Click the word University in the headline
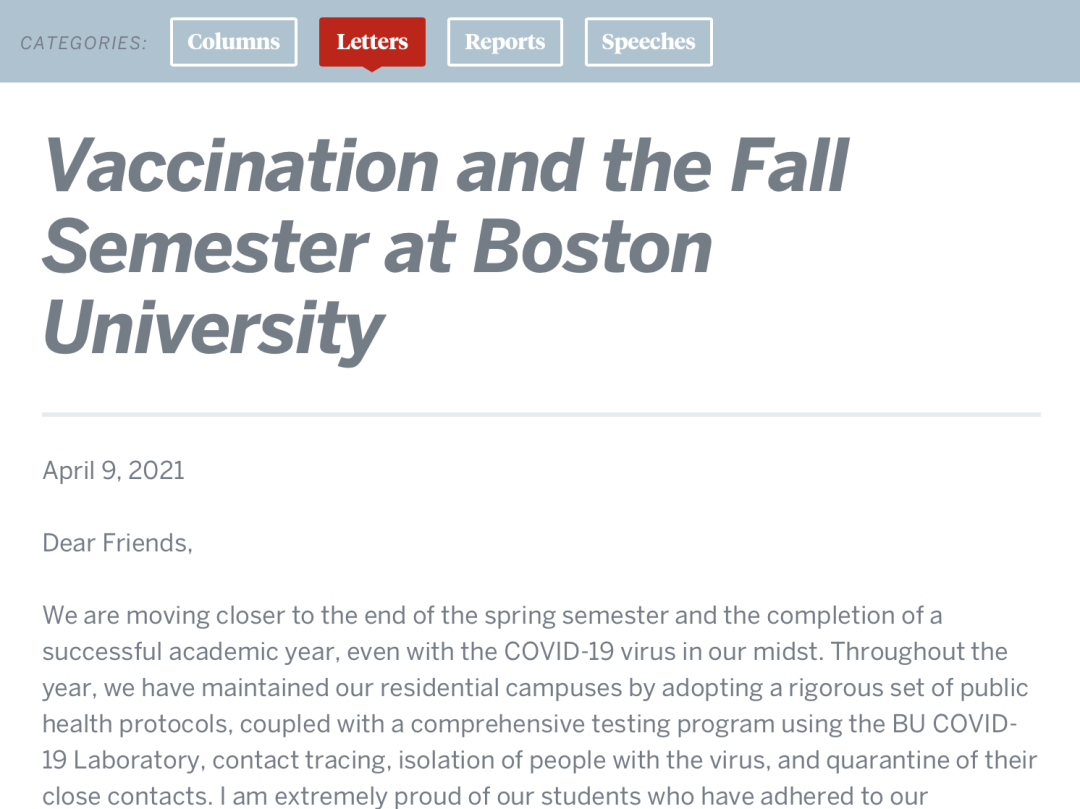The image size is (1080, 809). 214,329
